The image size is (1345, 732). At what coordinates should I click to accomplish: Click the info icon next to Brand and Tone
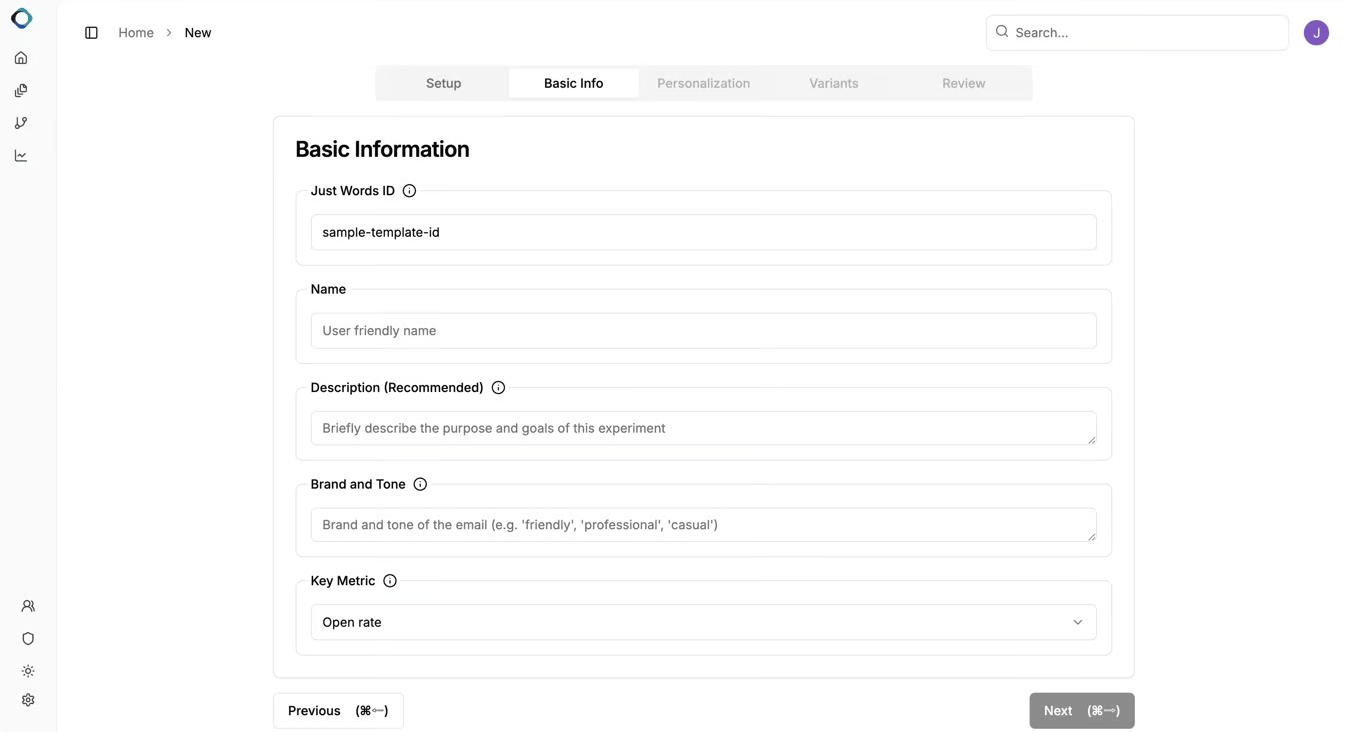[x=420, y=484]
